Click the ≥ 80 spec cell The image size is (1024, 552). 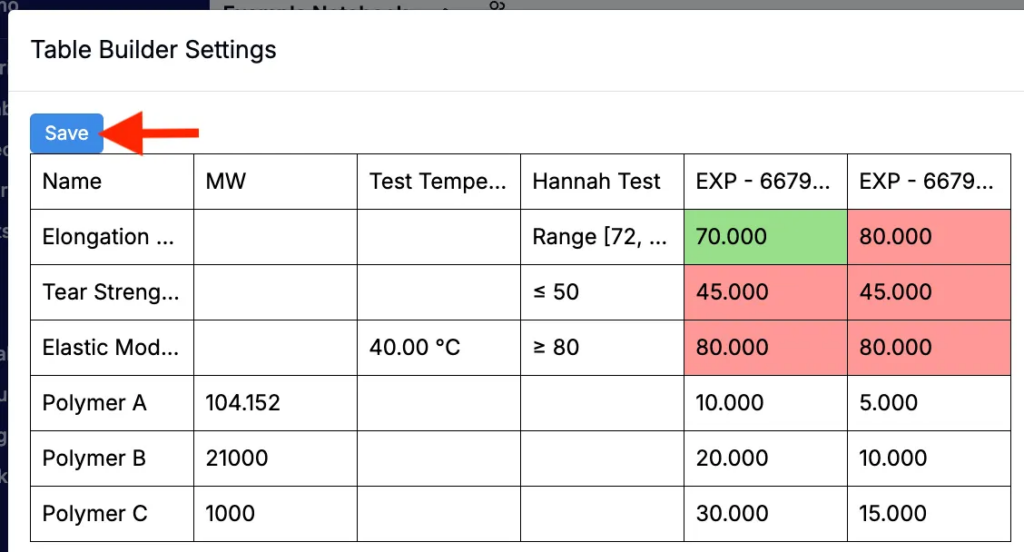pyautogui.click(x=602, y=348)
